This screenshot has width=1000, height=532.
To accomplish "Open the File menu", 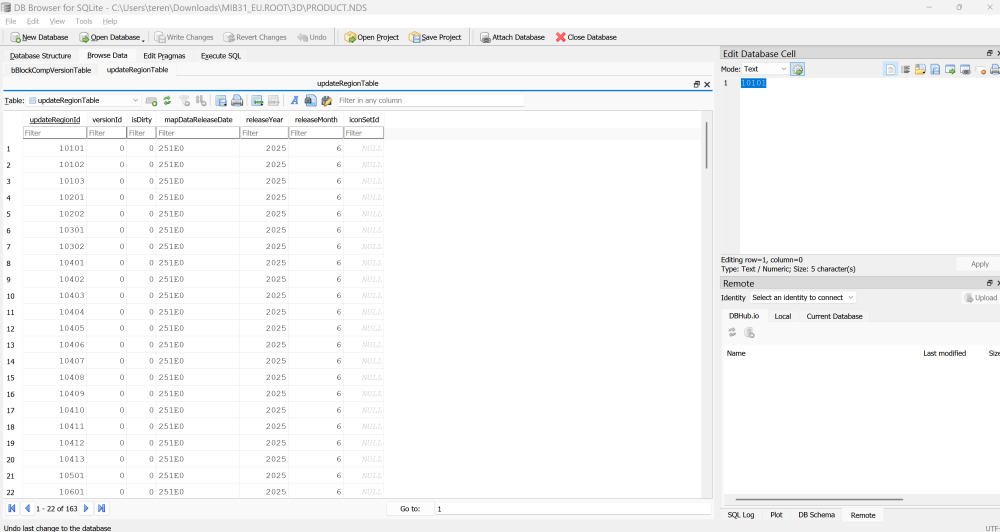I will coord(11,21).
